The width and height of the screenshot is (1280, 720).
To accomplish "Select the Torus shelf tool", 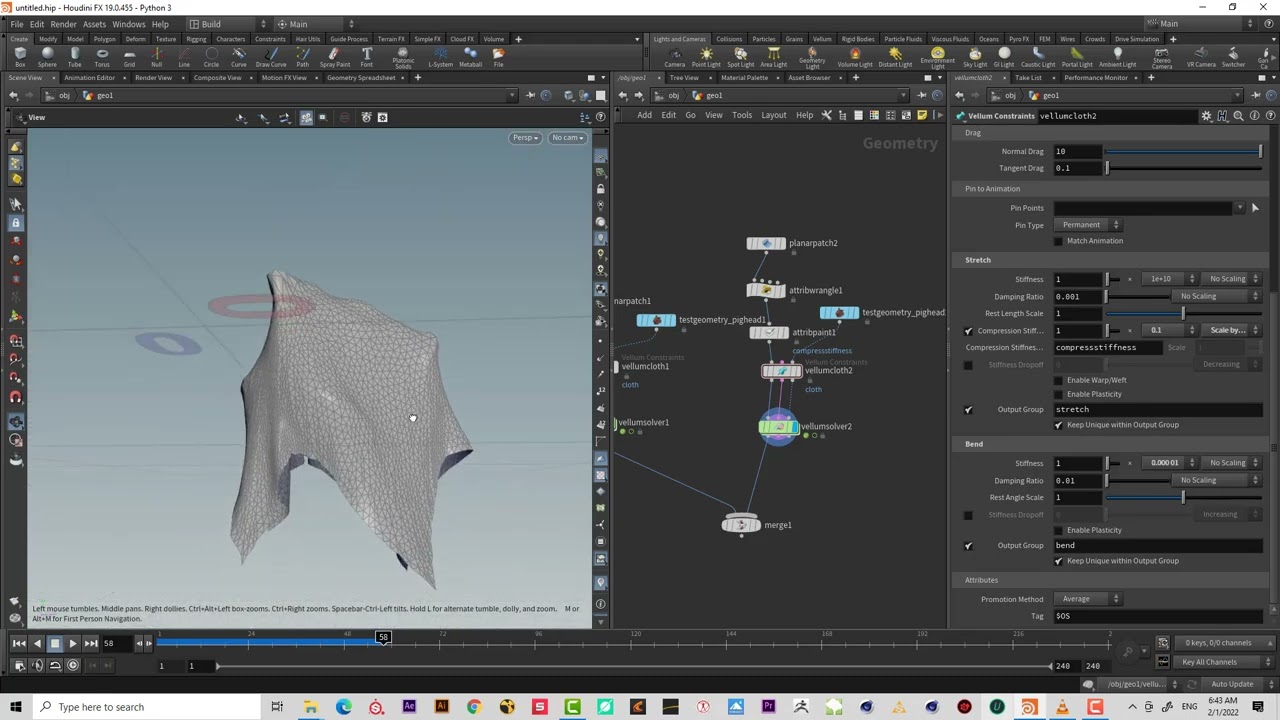I will click(102, 57).
